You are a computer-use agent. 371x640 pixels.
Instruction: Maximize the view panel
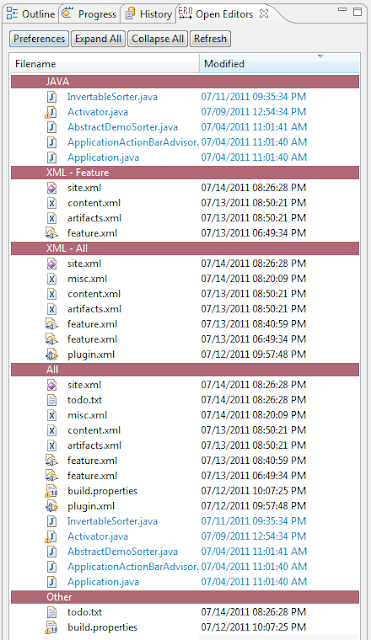click(357, 12)
